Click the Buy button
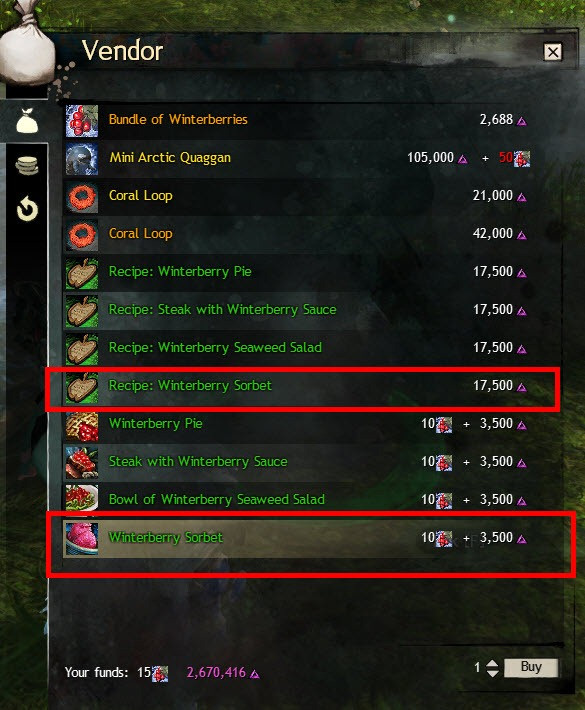The width and height of the screenshot is (585, 710). tap(531, 667)
